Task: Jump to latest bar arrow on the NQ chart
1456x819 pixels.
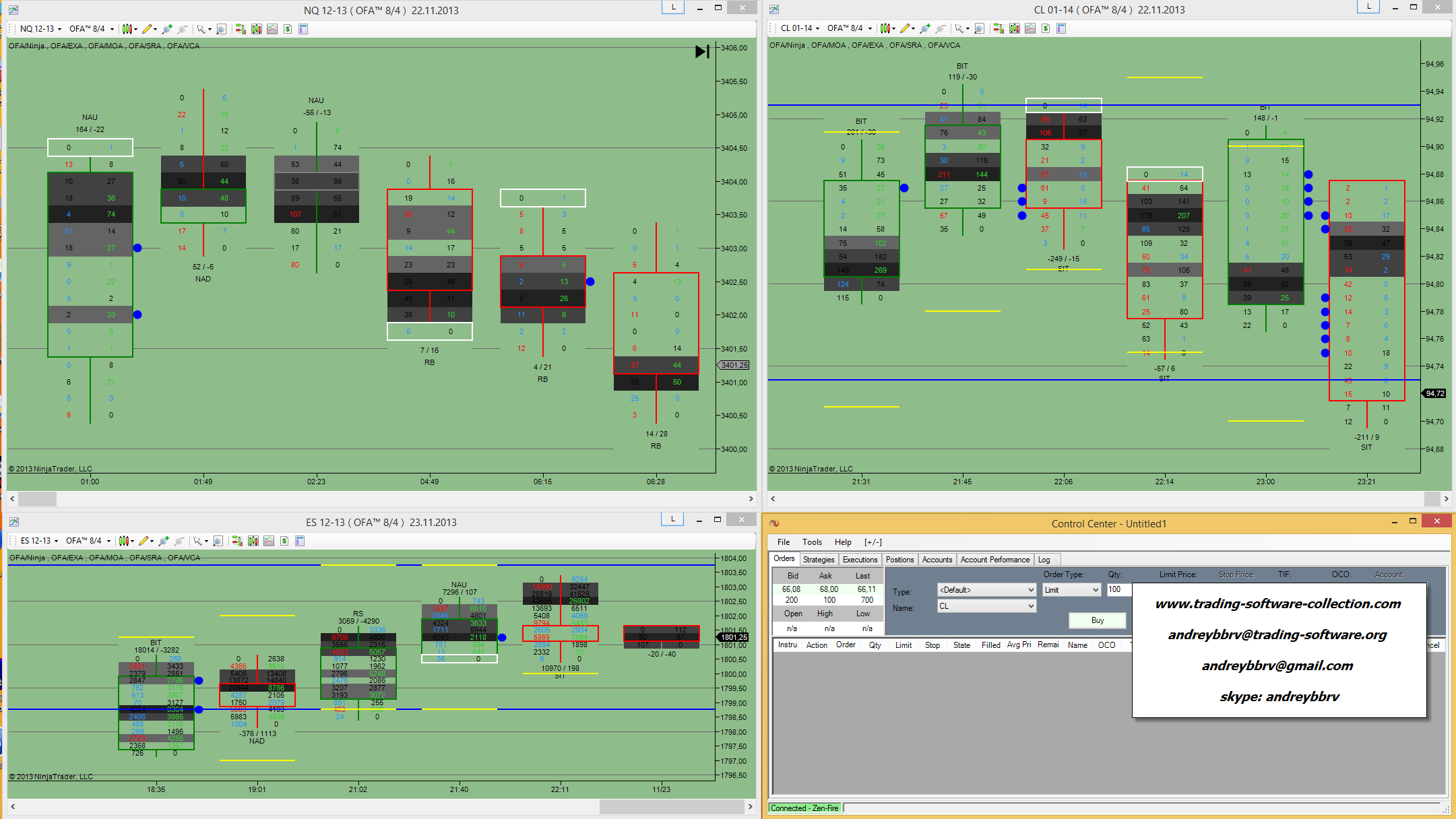Action: (x=701, y=52)
